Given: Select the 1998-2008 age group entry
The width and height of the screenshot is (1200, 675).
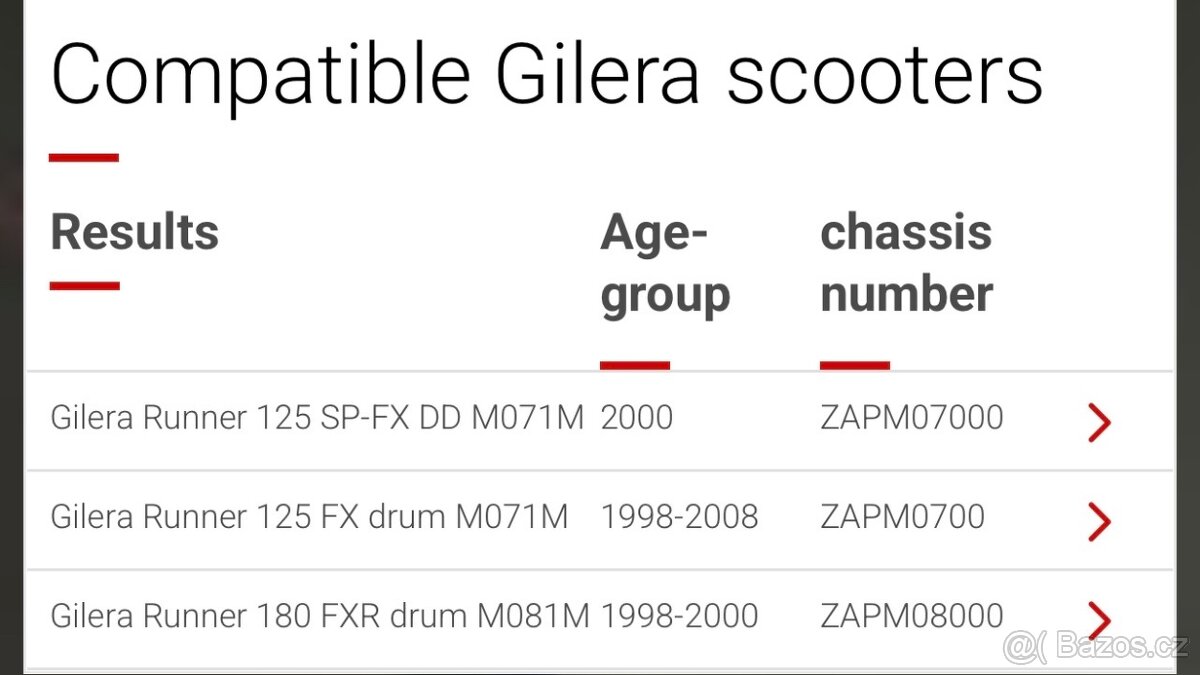Looking at the screenshot, I should (679, 516).
